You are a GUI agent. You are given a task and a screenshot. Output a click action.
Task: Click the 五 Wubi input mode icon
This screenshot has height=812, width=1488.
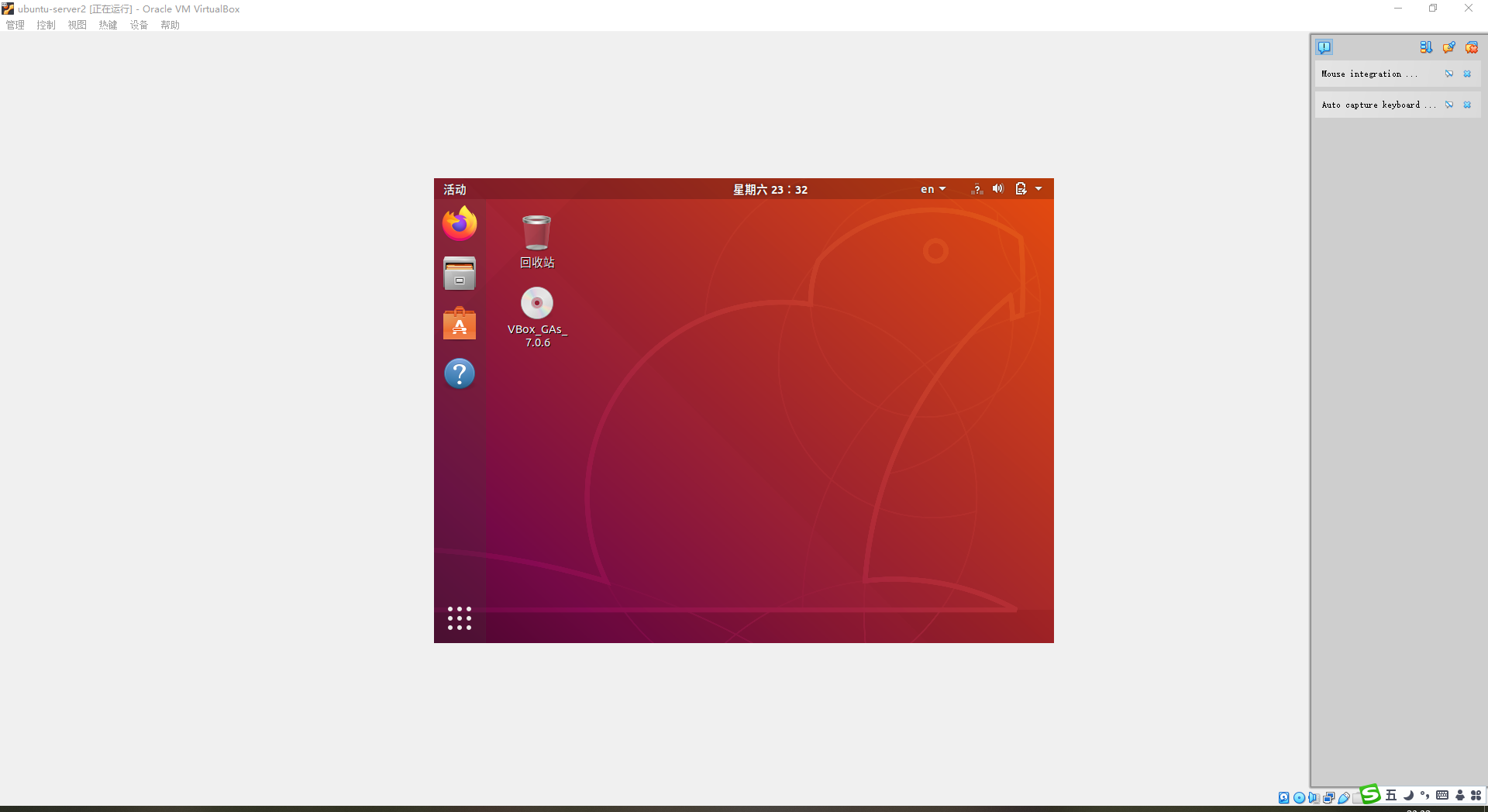coord(1391,795)
